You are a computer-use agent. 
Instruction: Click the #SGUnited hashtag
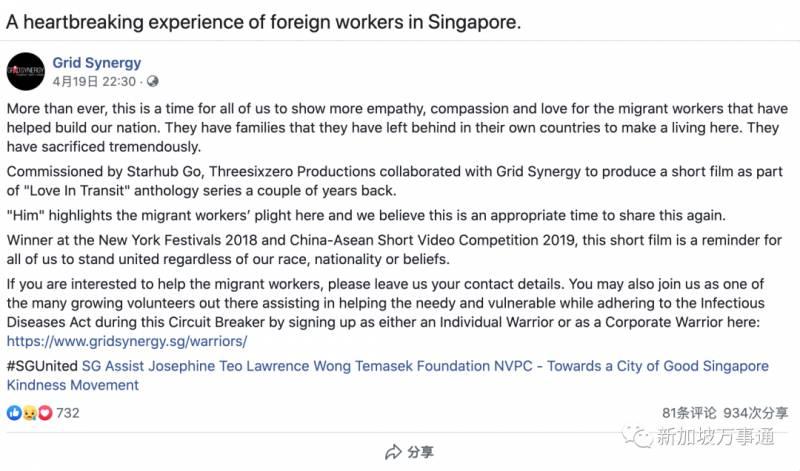[41, 366]
